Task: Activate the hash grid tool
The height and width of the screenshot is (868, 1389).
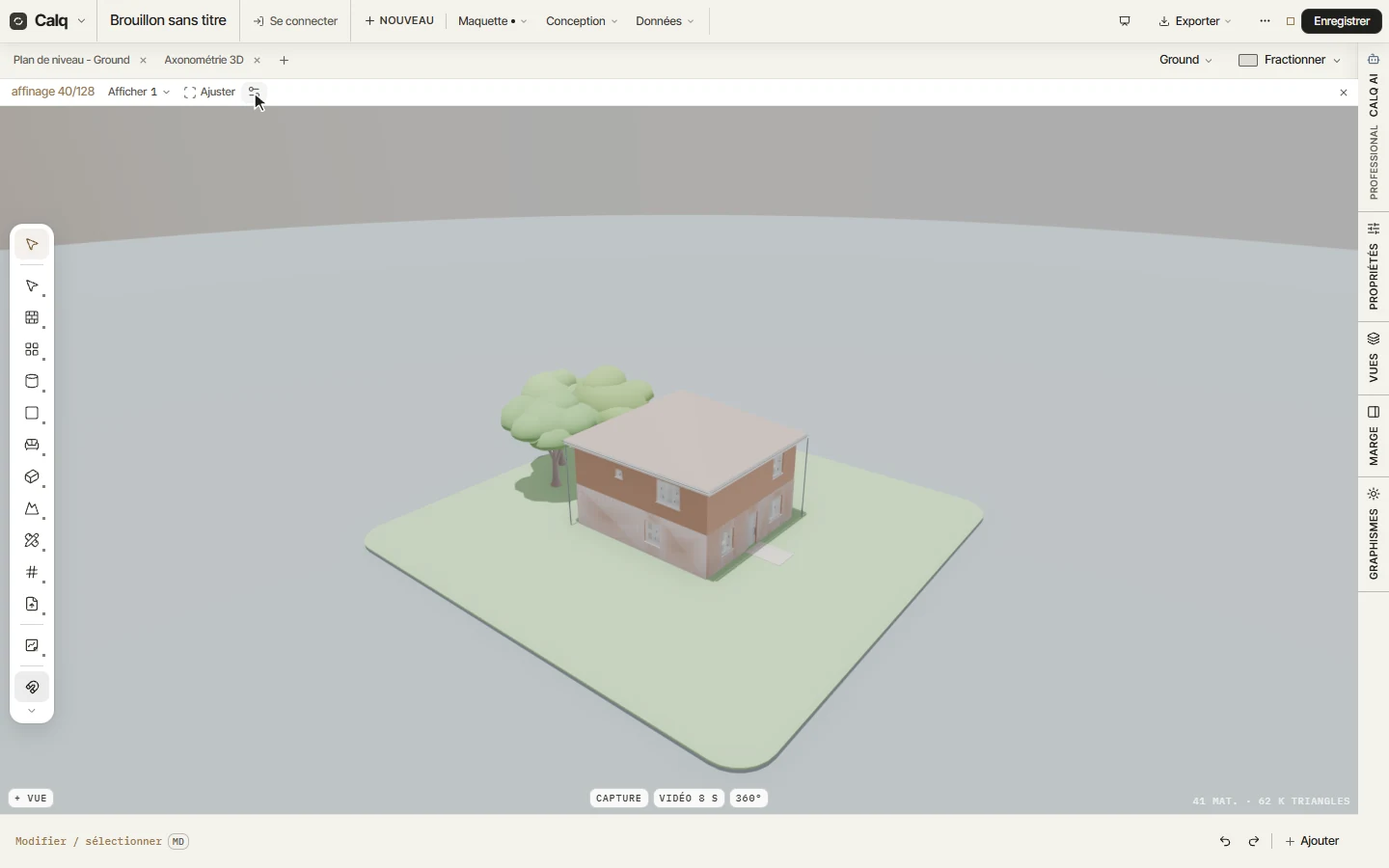Action: [32, 573]
